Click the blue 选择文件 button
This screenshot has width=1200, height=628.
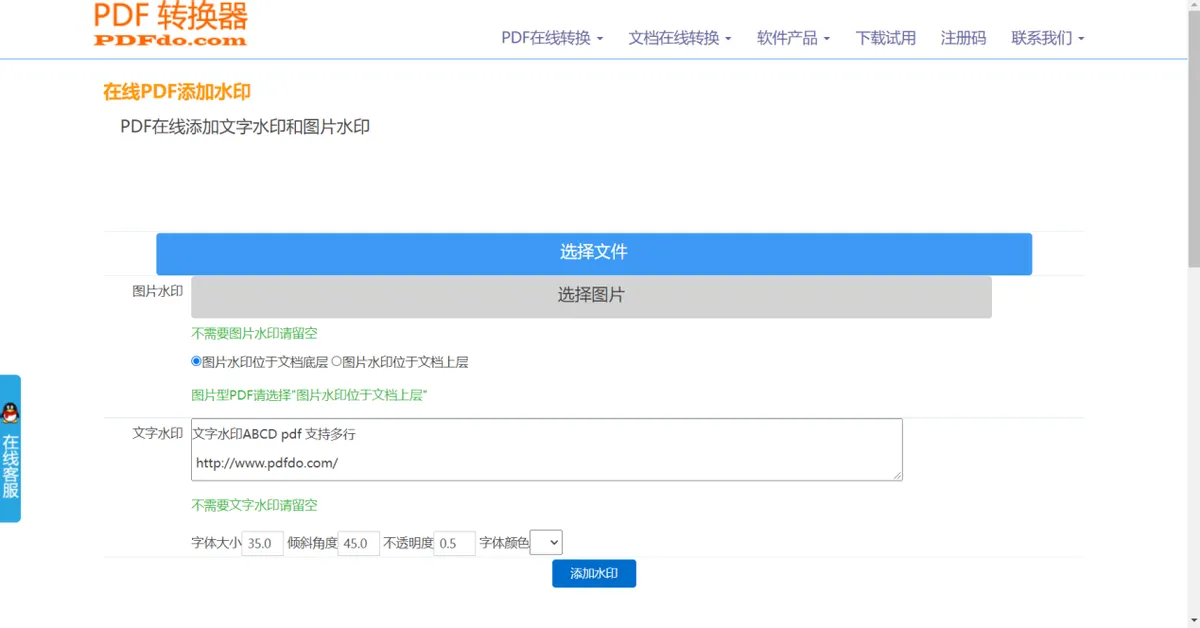click(x=594, y=253)
